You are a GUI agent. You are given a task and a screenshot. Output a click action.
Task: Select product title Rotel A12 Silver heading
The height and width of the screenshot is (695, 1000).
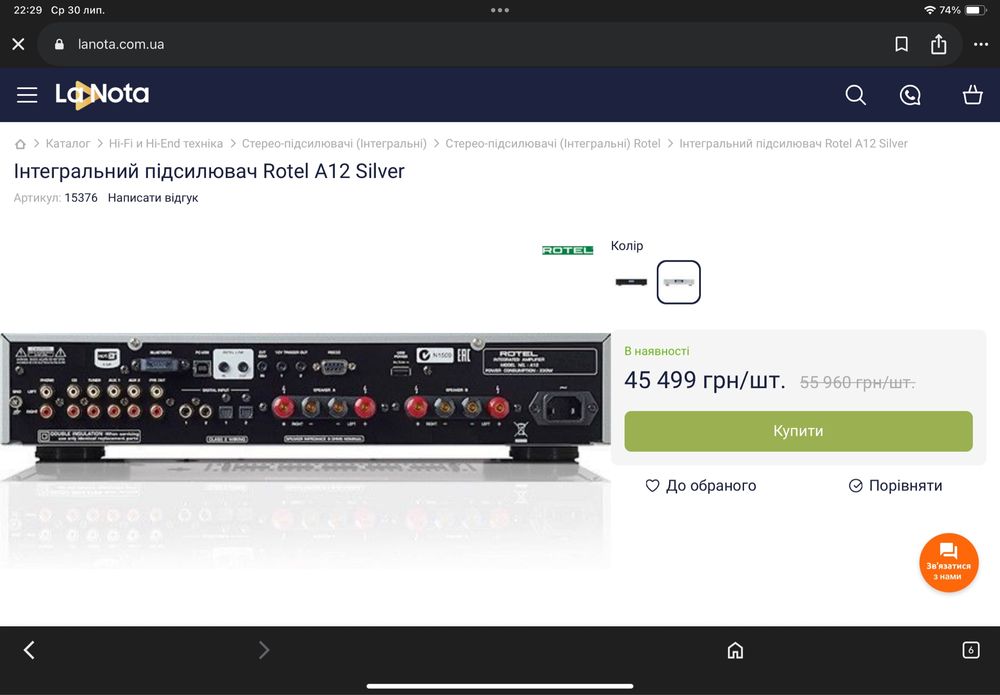pyautogui.click(x=209, y=171)
